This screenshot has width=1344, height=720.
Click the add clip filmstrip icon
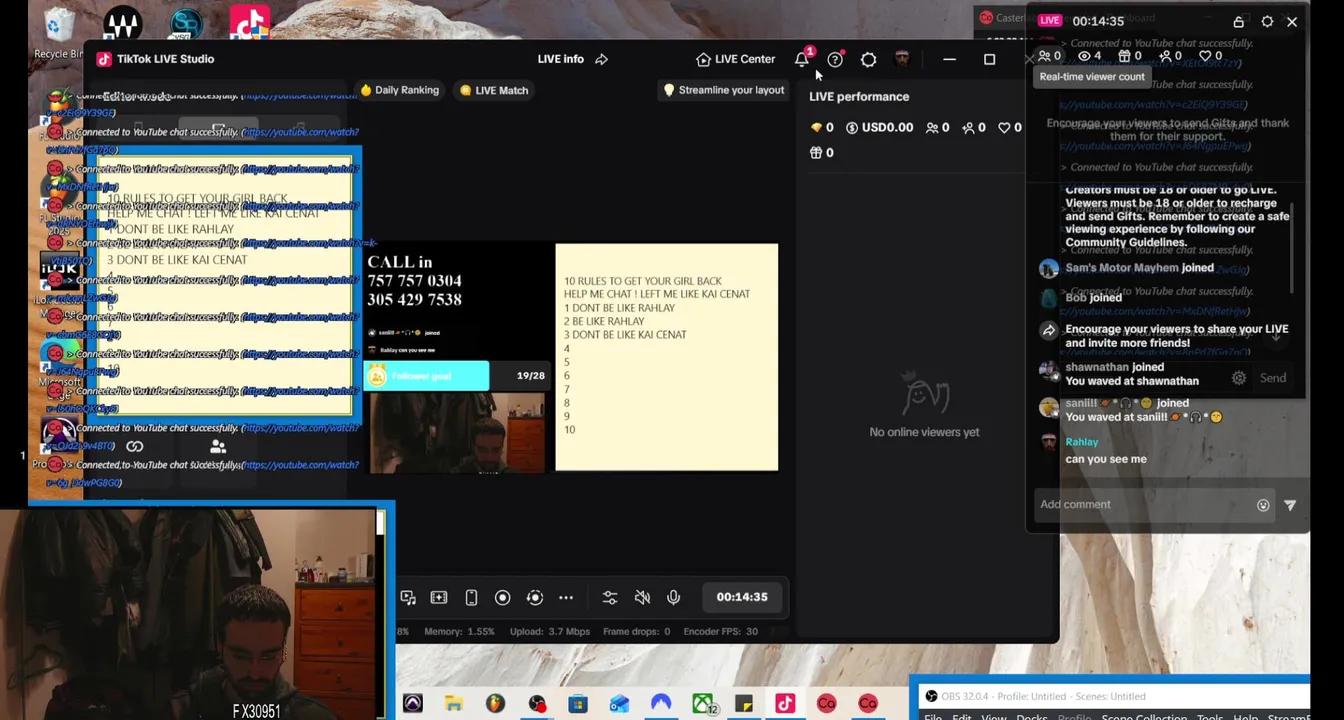click(x=439, y=597)
